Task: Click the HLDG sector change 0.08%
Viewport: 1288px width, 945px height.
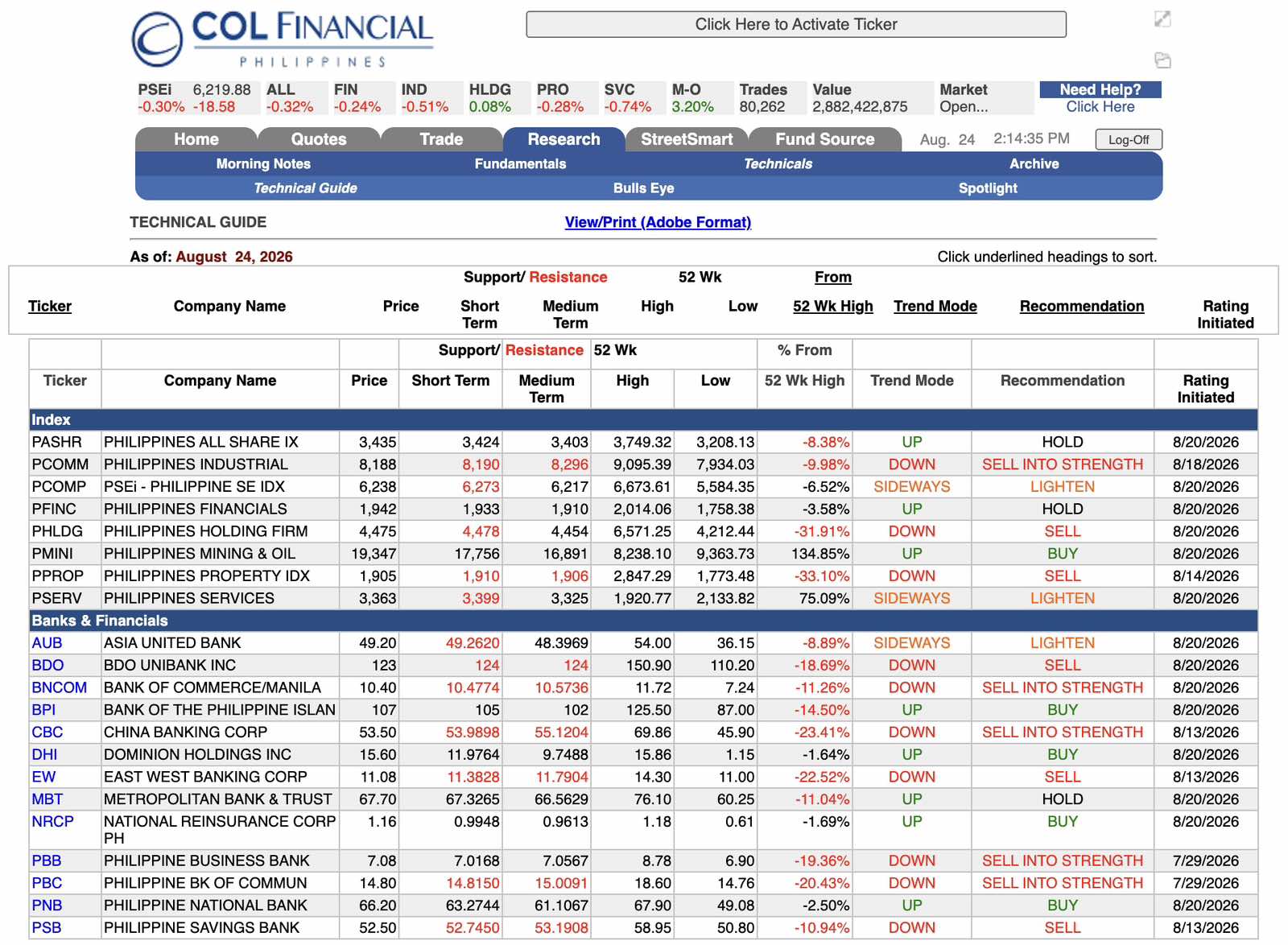Action: 490,106
